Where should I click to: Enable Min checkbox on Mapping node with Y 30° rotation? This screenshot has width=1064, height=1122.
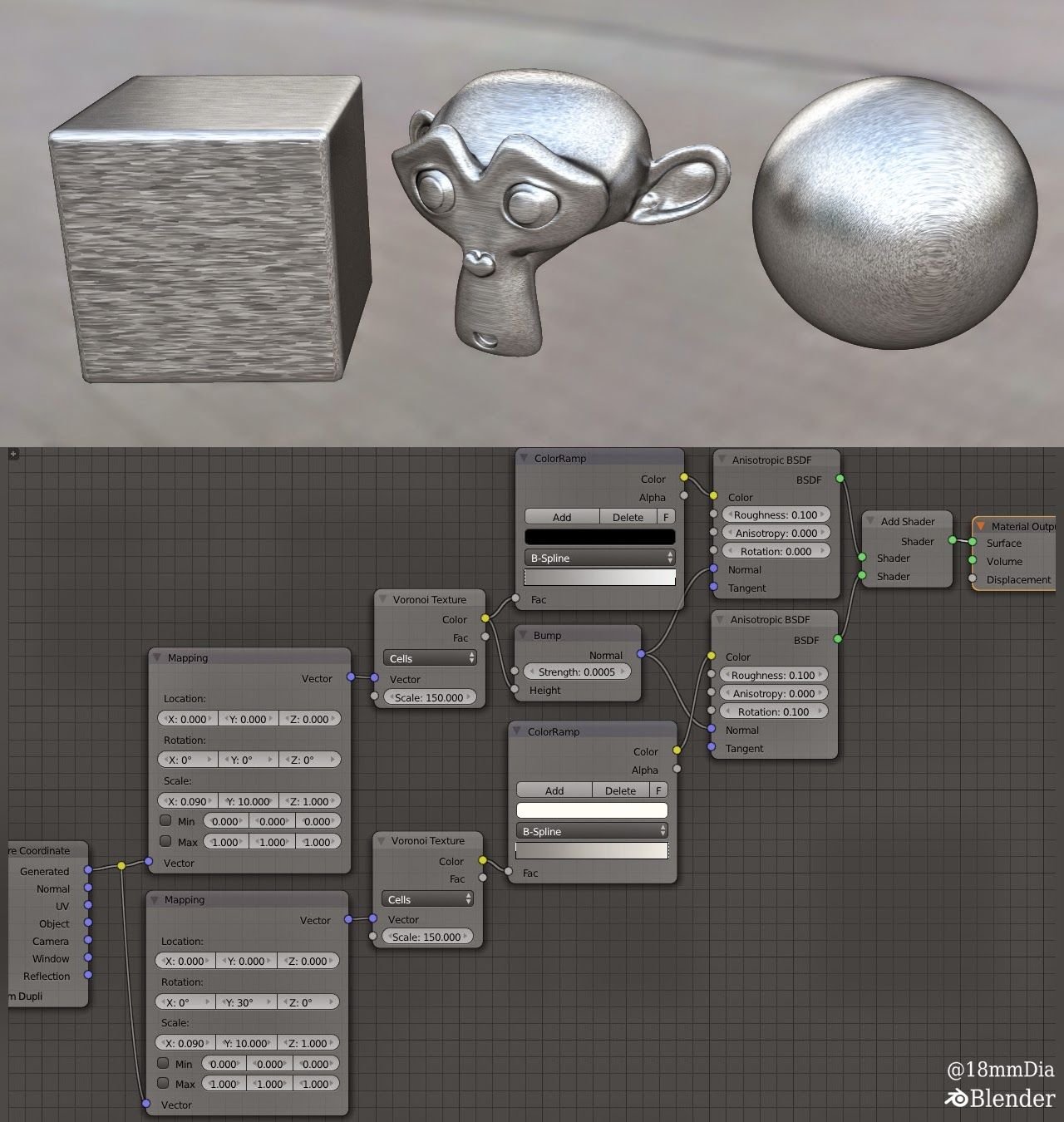163,1063
